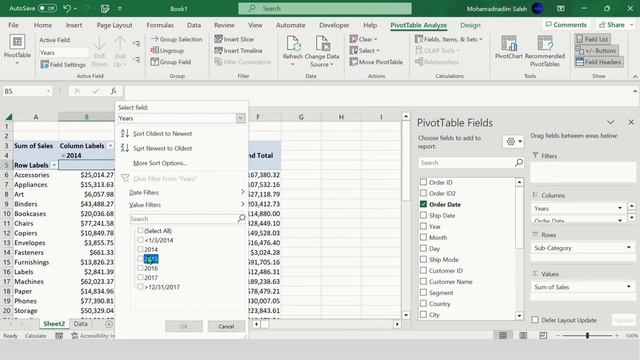Screen dimensions: 640x360
Task: Check the Segment field
Action: (423, 292)
